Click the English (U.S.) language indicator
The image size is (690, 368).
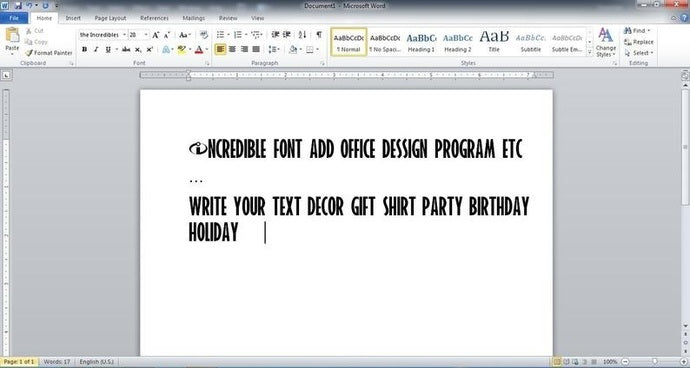tap(96, 362)
